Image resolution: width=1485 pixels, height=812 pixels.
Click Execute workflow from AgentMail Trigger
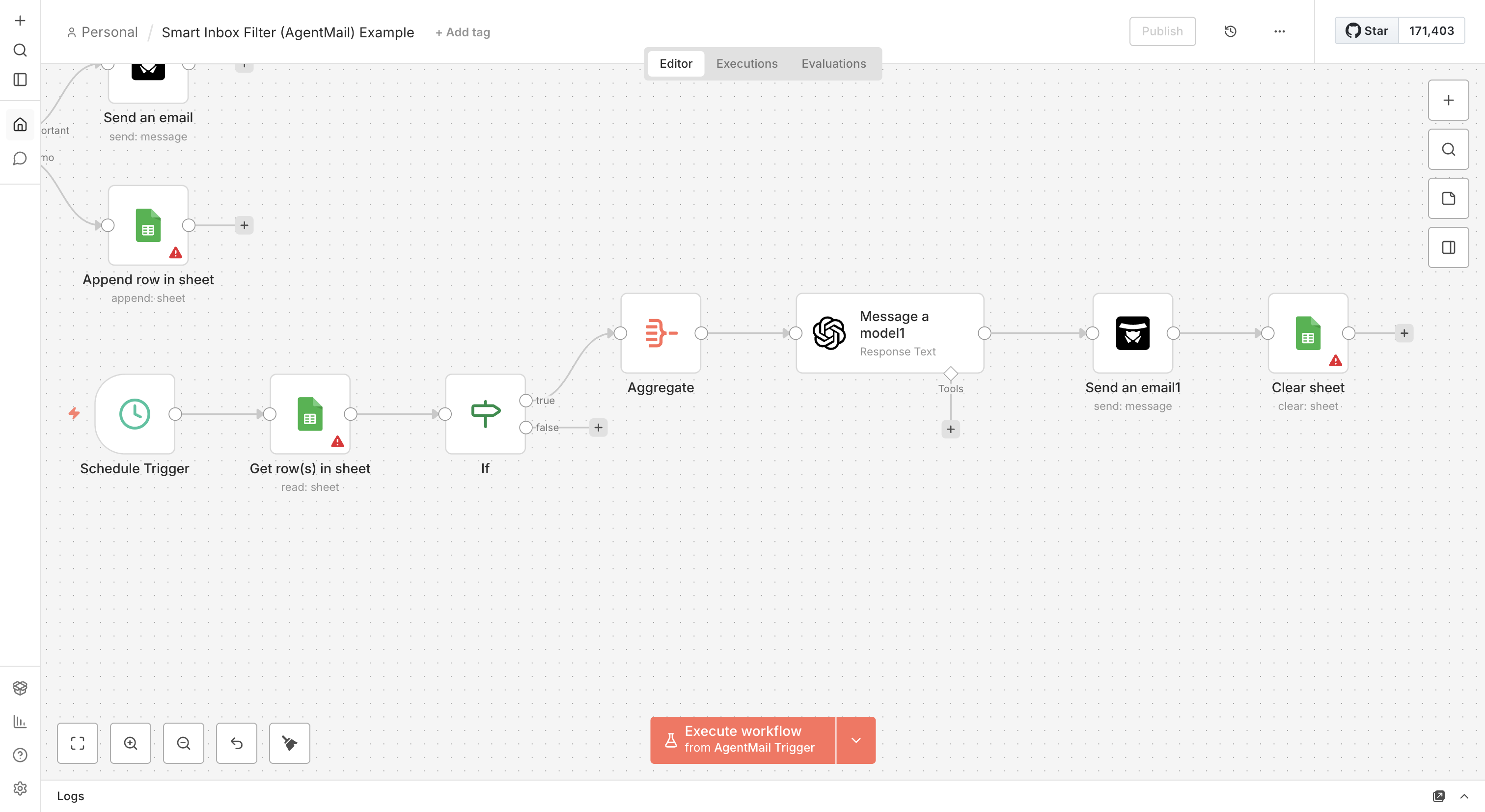pyautogui.click(x=742, y=740)
